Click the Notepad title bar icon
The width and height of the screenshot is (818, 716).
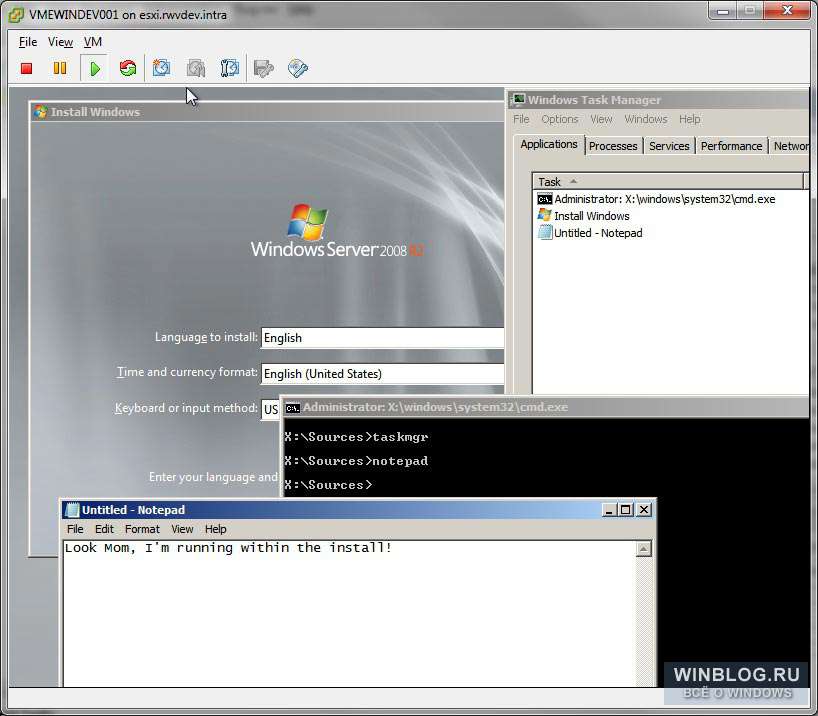[x=73, y=509]
